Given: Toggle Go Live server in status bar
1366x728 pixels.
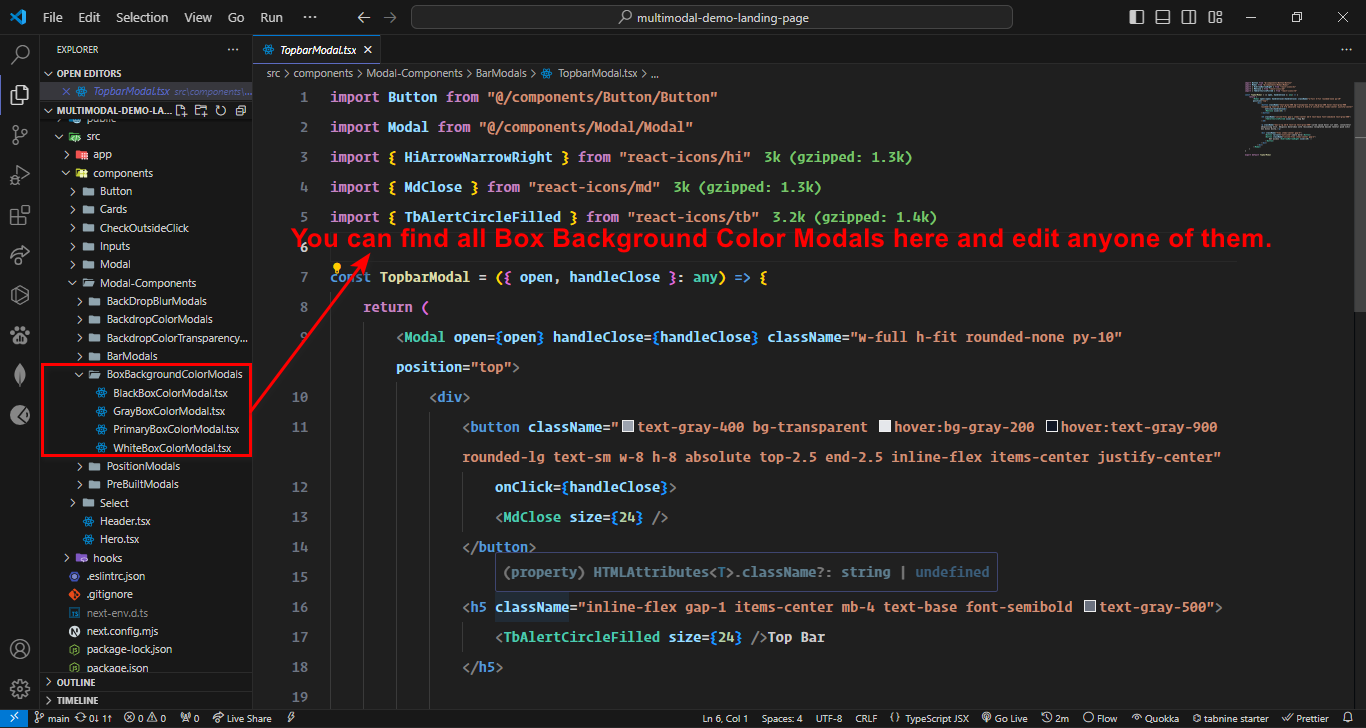Looking at the screenshot, I should [1005, 718].
